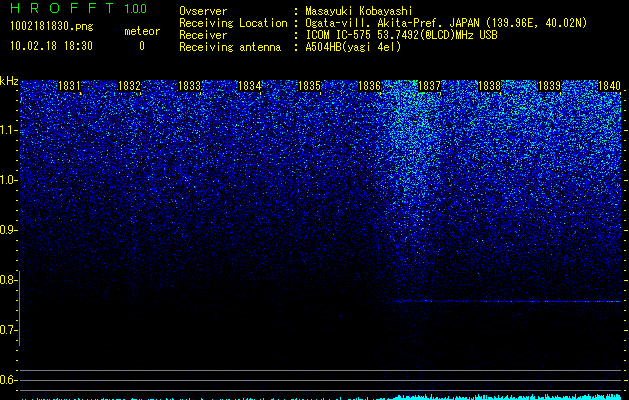Viewport: 629px width, 400px height.
Task: Click the cyan signal level trace at bottom
Action: coord(321,397)
